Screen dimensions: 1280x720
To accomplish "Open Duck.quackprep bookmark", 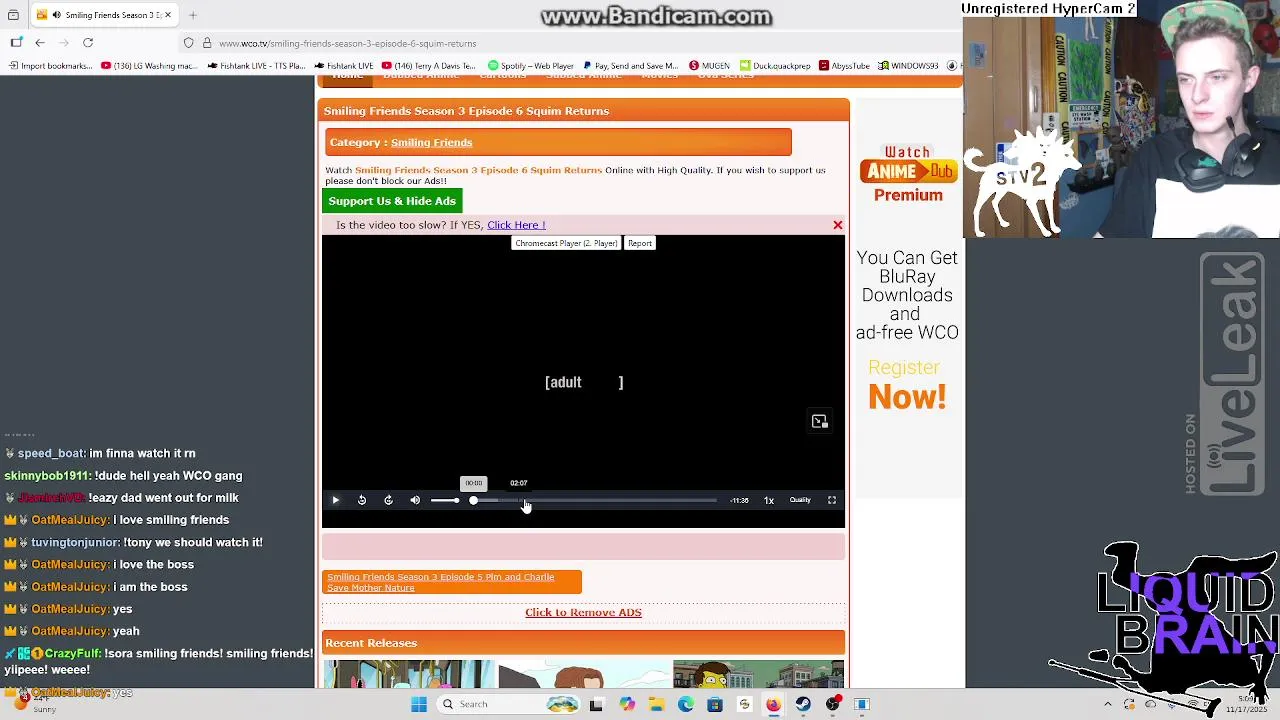I will [775, 66].
